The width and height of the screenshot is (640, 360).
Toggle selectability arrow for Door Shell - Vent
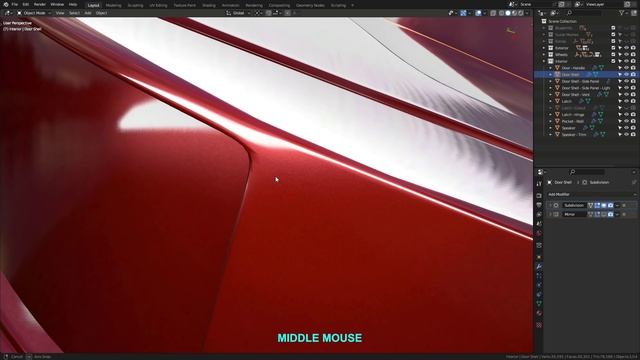point(620,95)
